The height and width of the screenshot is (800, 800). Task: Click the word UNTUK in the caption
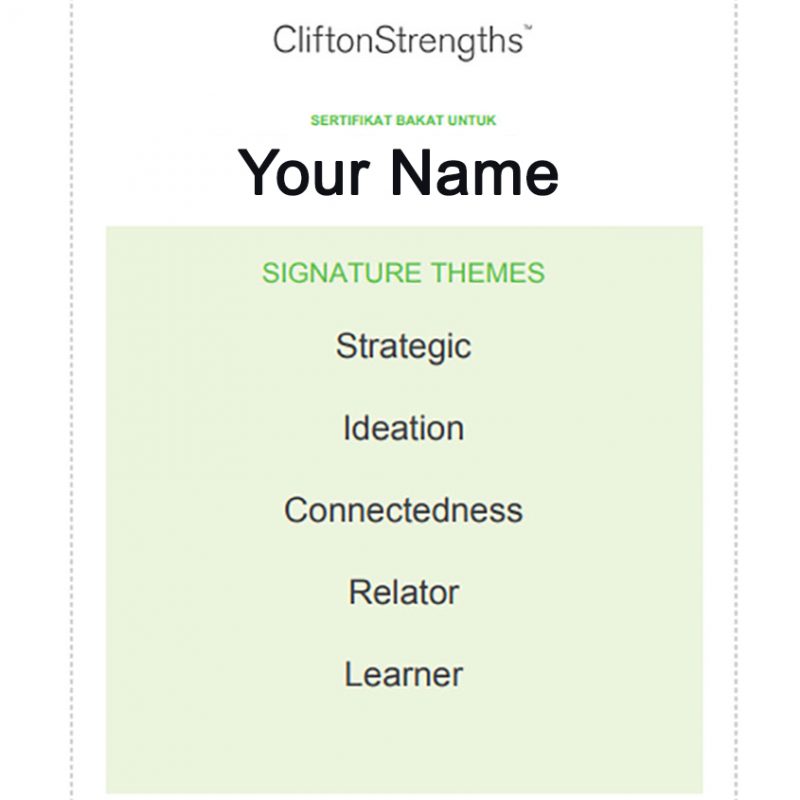[x=473, y=121]
